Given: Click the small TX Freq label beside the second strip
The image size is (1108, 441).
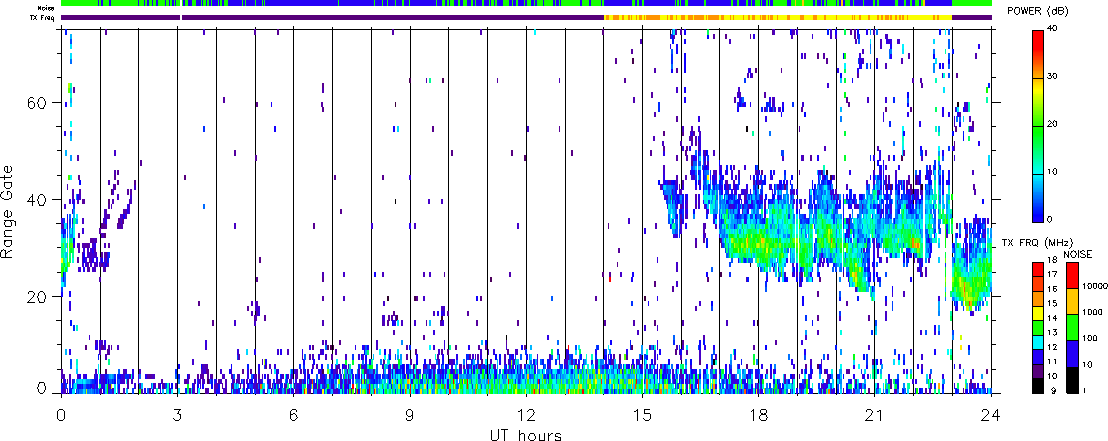Looking at the screenshot, I should (44, 17).
